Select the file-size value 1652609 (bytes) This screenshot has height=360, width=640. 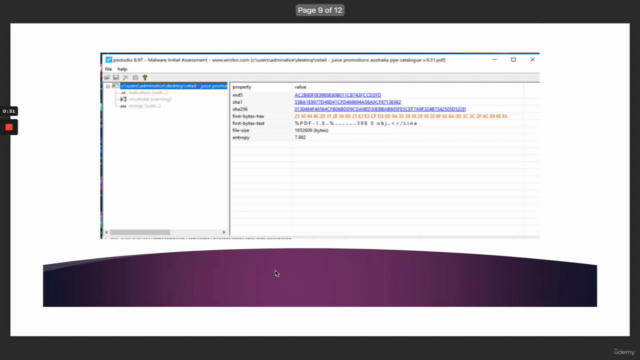pos(311,130)
